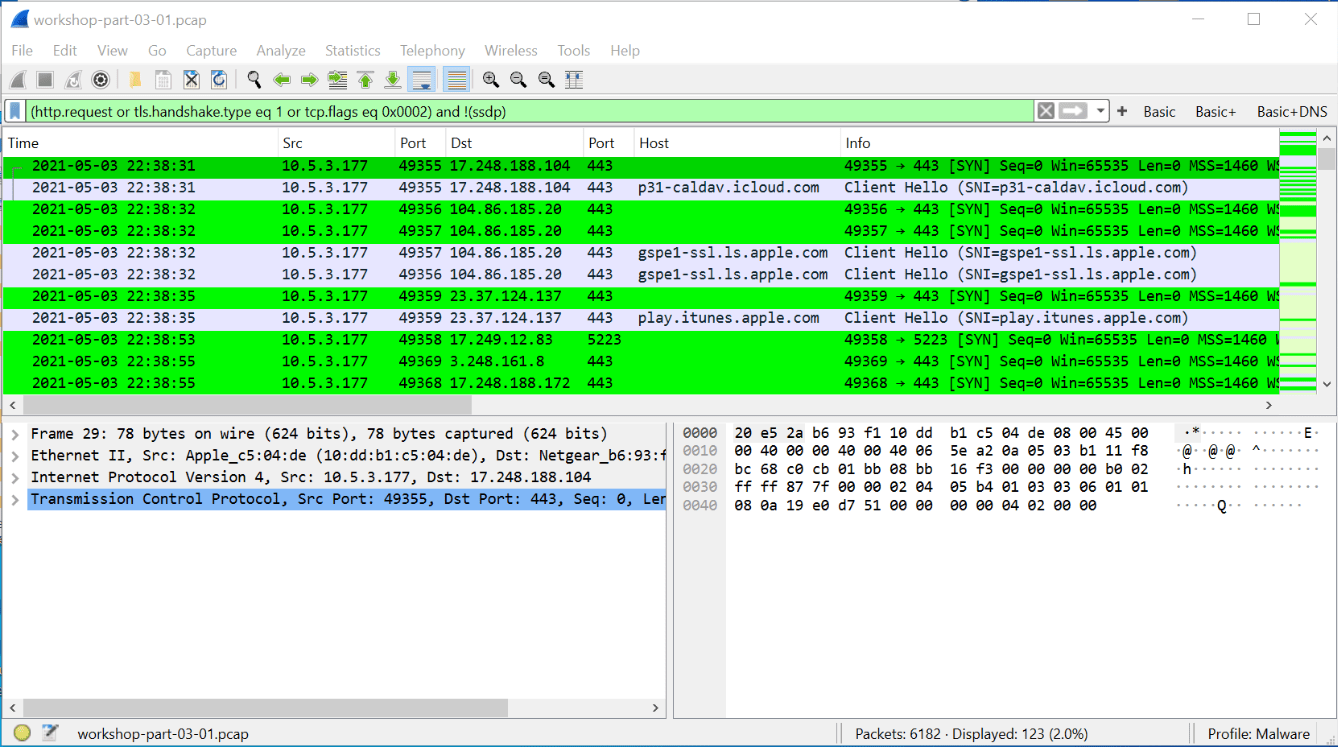
Task: Open the Telephony menu
Action: click(x=432, y=50)
